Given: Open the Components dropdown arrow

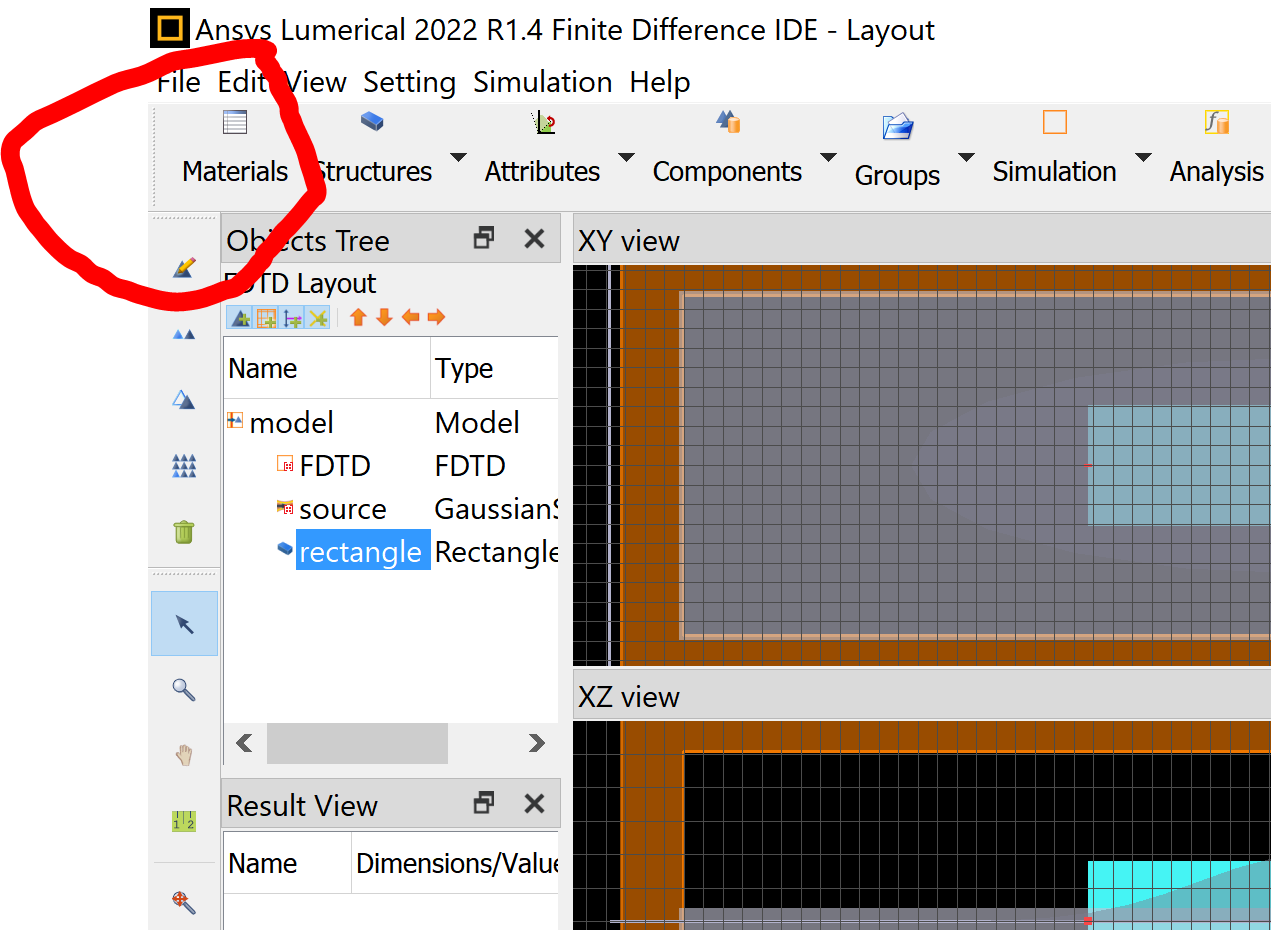Looking at the screenshot, I should (x=828, y=157).
